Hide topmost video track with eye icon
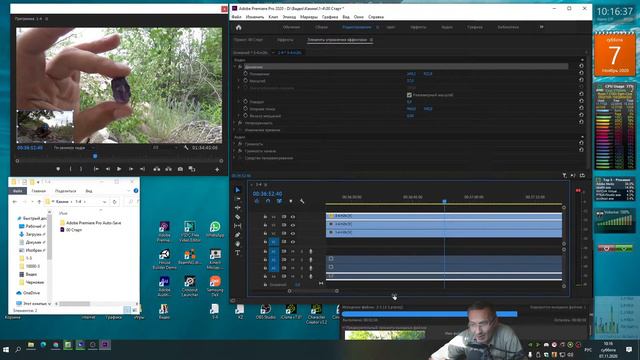This screenshot has height=360, width=640. [293, 217]
